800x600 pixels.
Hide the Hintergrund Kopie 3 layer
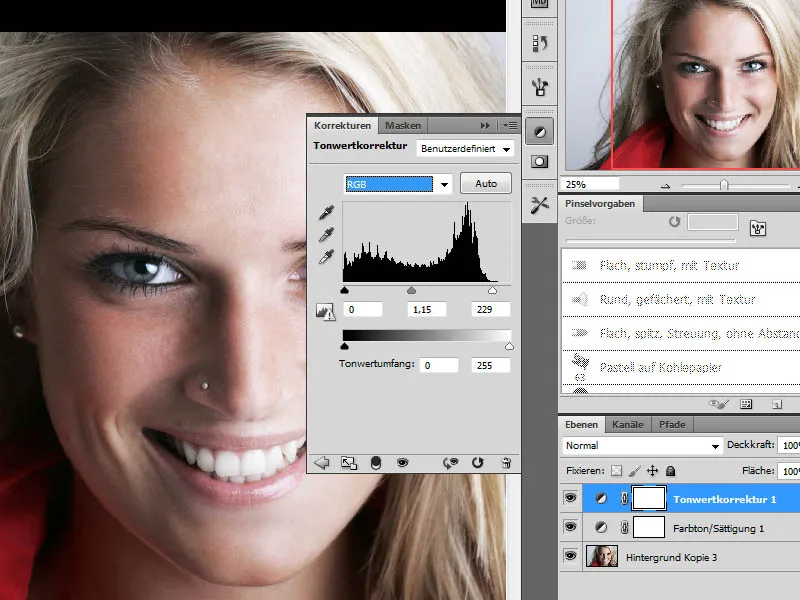(570, 555)
